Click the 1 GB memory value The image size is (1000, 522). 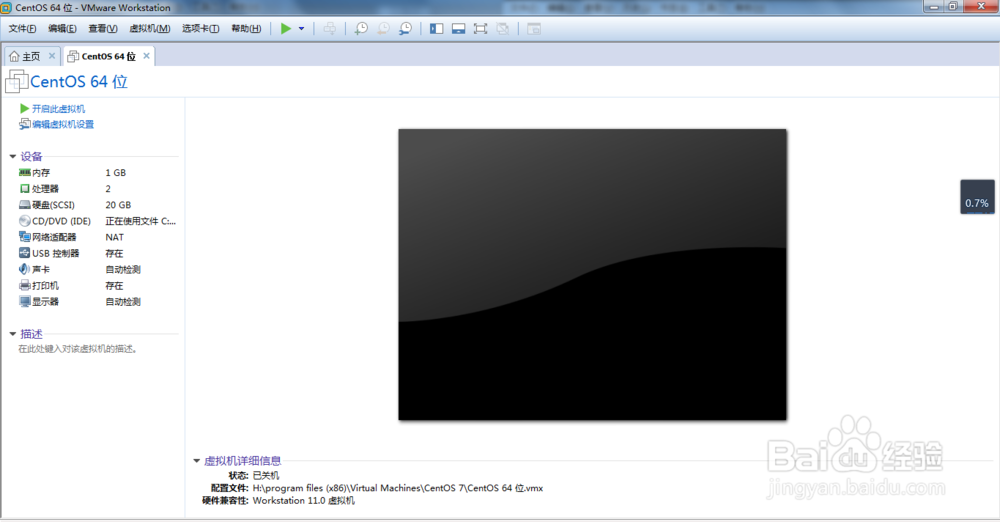pyautogui.click(x=115, y=173)
